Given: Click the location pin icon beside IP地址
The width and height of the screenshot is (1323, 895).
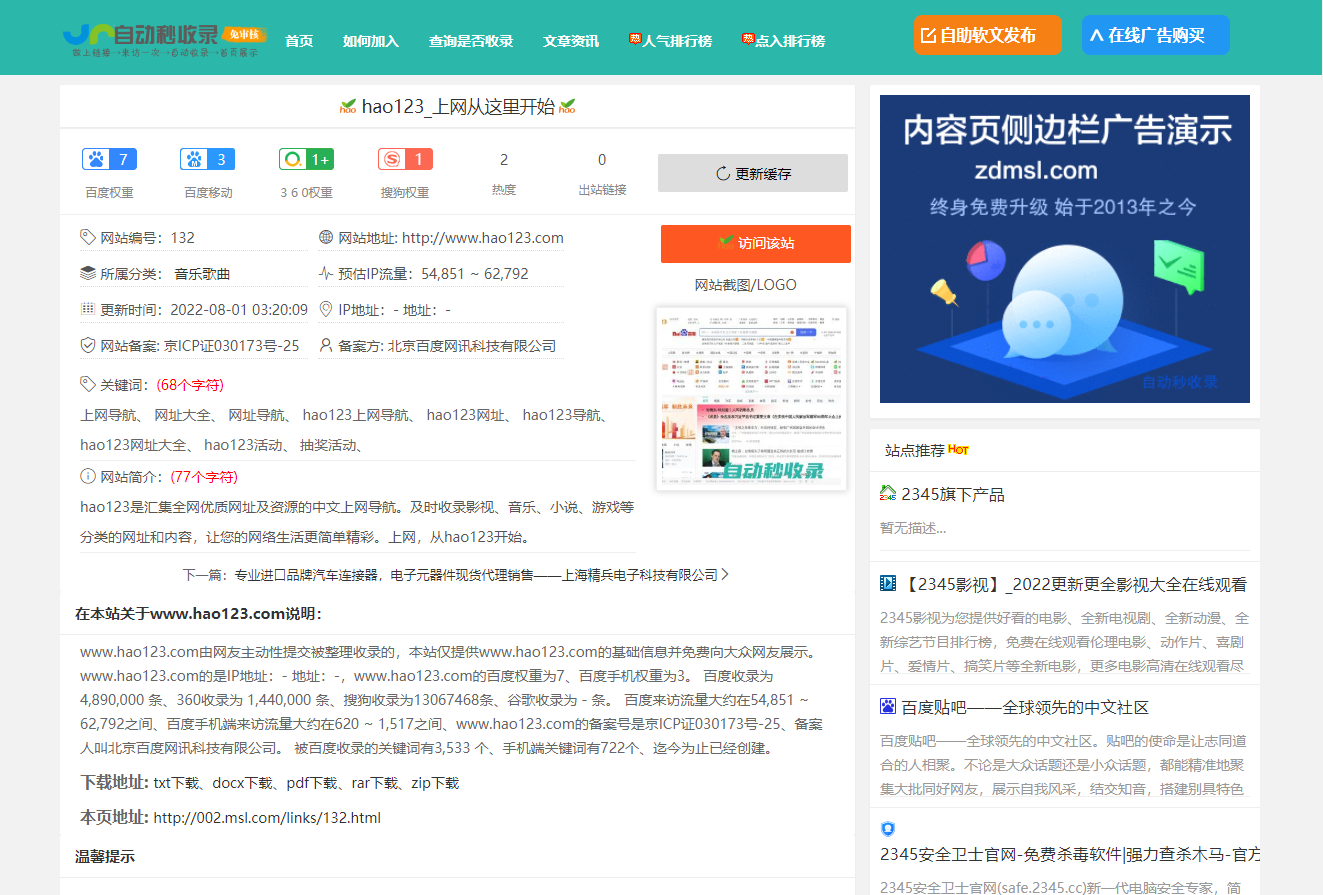Looking at the screenshot, I should point(326,309).
